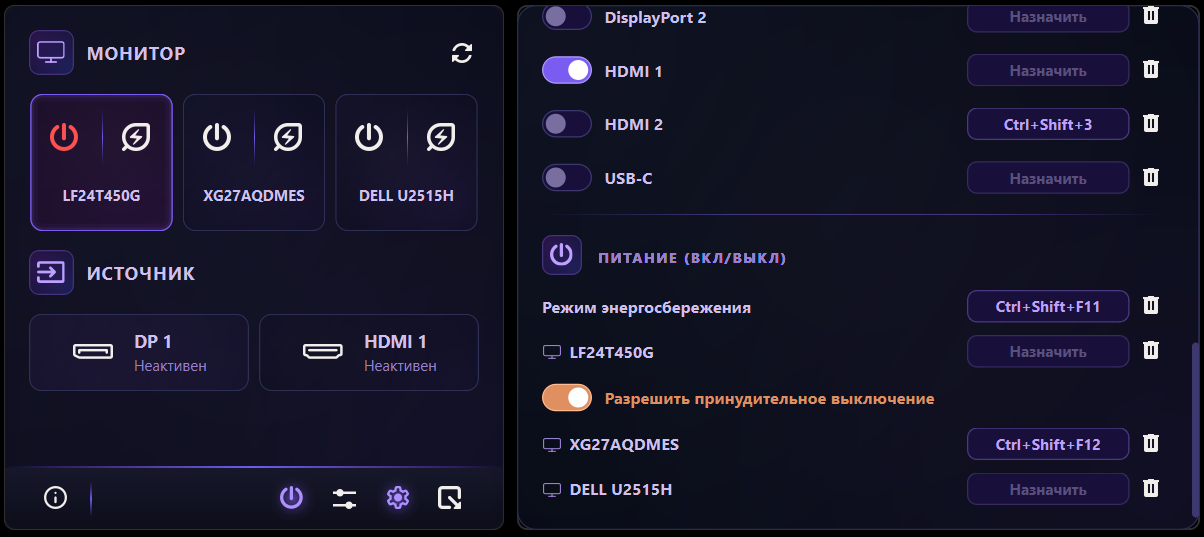Click power icon on DELL U2515H card
Screen dimensions: 1204x537
369,136
